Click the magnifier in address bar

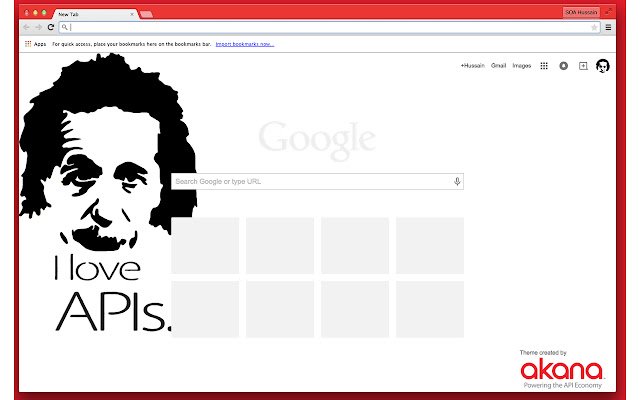point(64,27)
